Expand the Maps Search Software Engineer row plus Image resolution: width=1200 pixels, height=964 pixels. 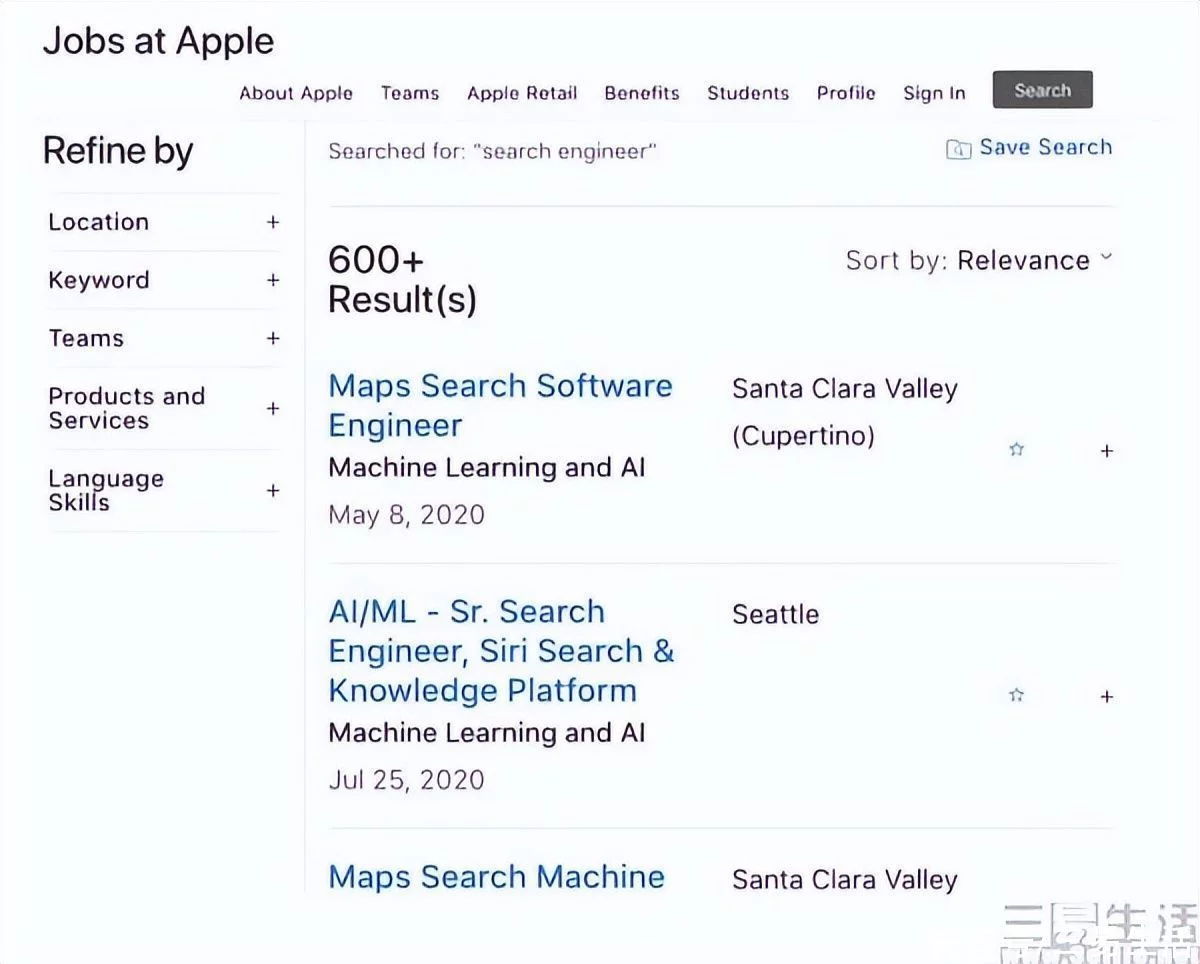click(x=1106, y=451)
